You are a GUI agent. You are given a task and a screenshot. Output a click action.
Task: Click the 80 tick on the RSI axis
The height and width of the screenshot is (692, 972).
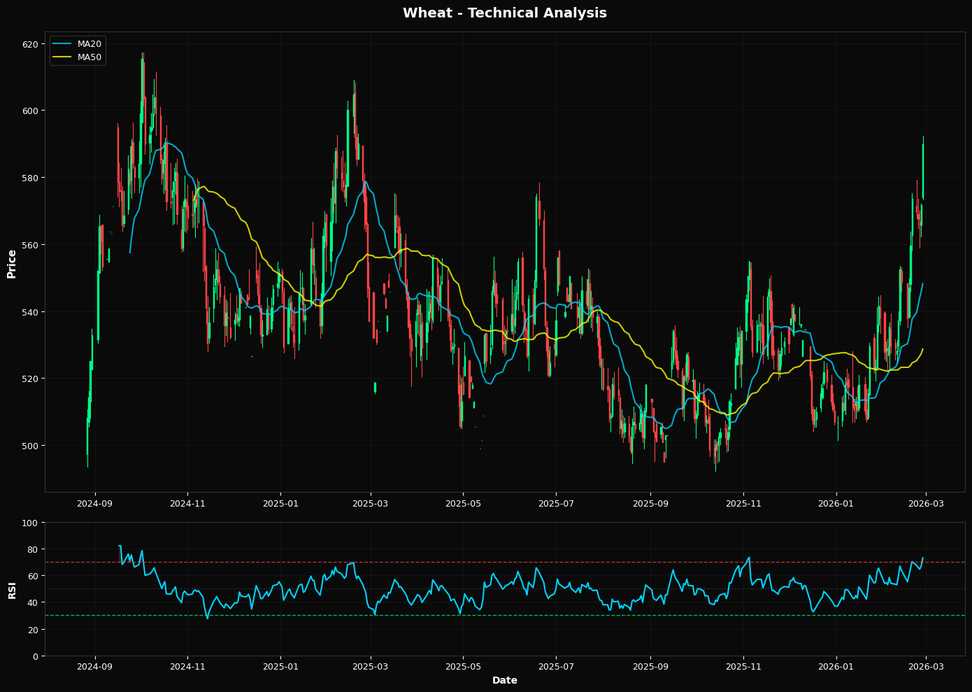(x=34, y=549)
